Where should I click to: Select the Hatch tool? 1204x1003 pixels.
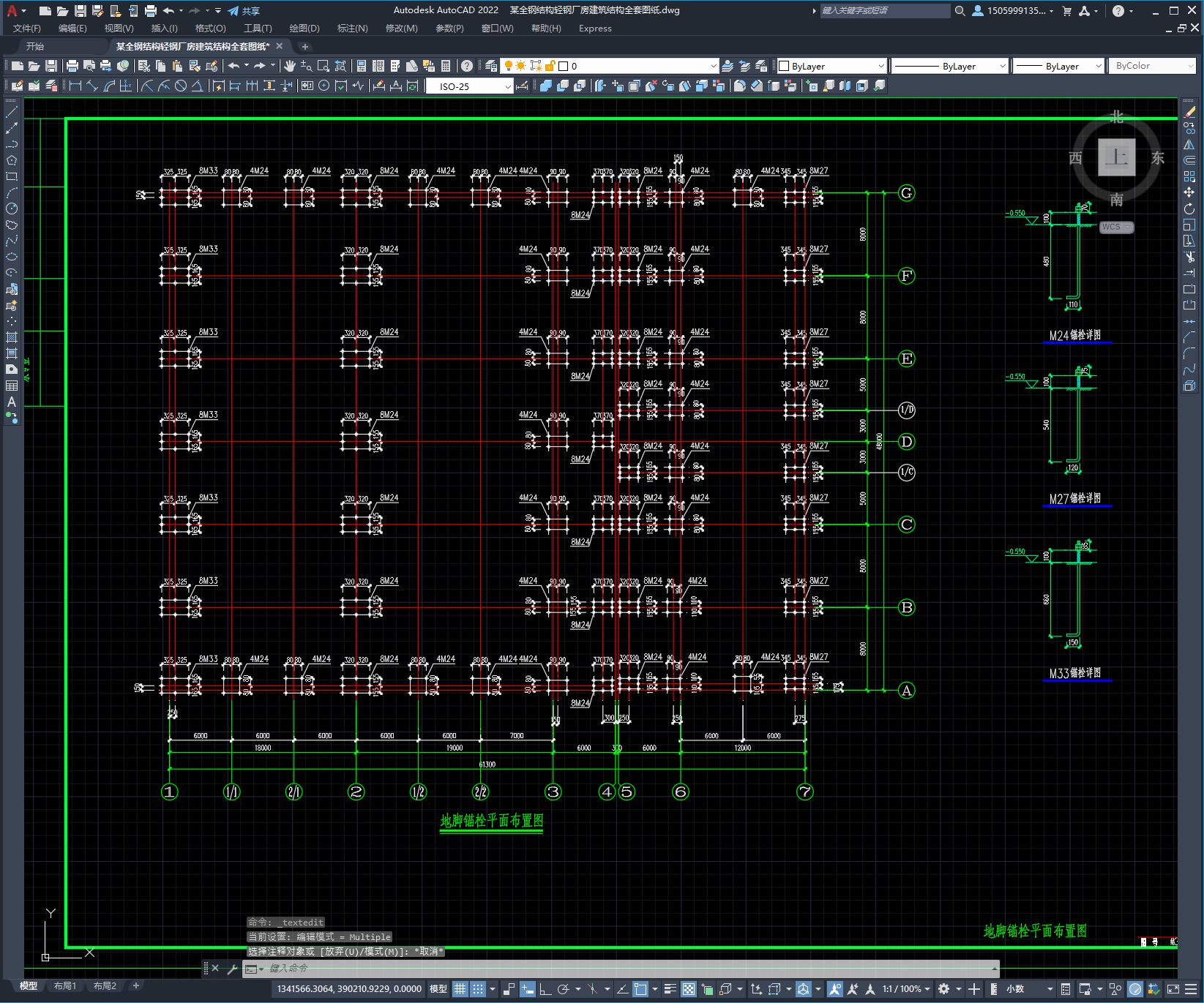[x=12, y=337]
